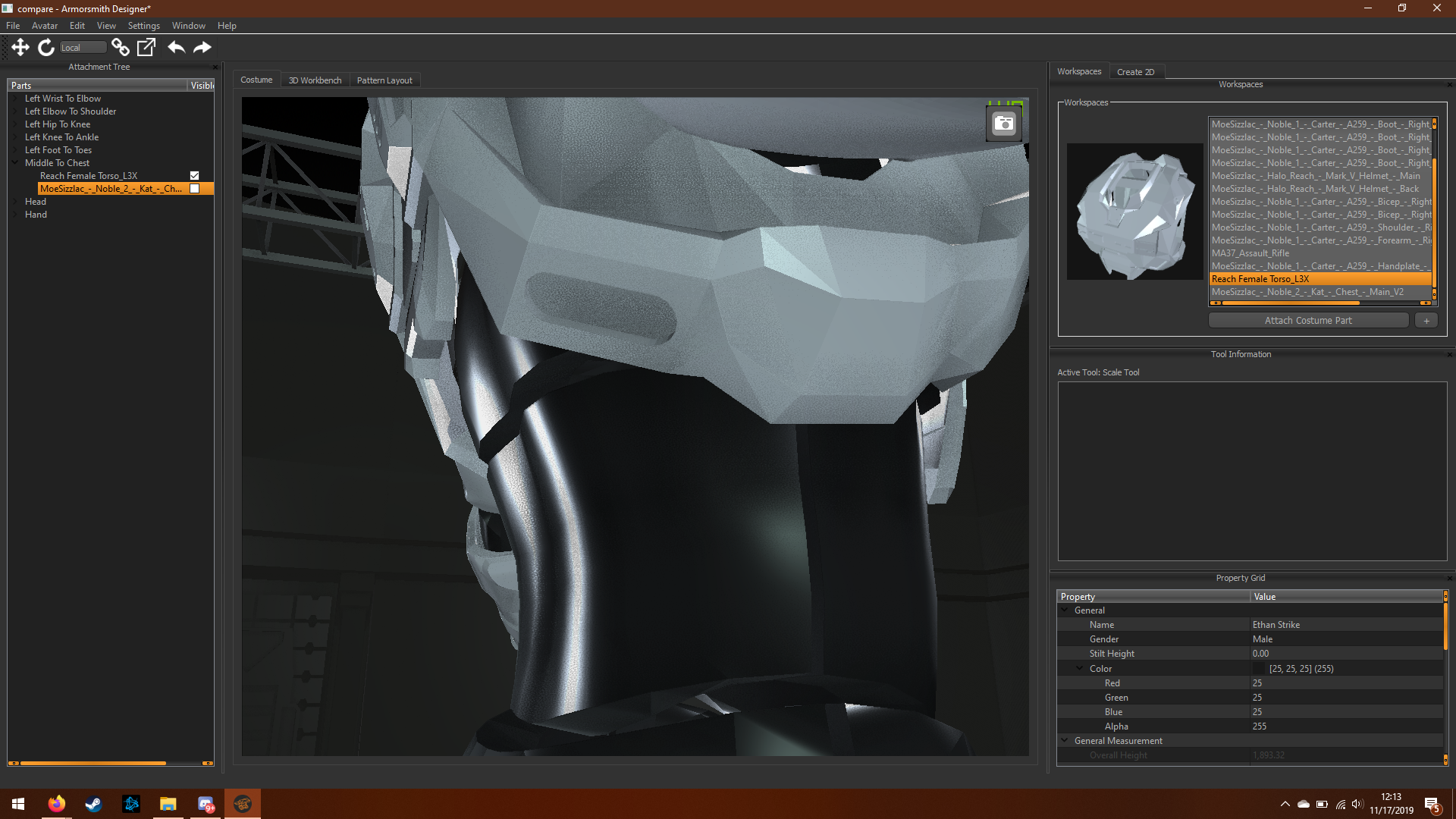Close the Attachment Tree panel
This screenshot has width=1456, height=819.
tap(215, 67)
